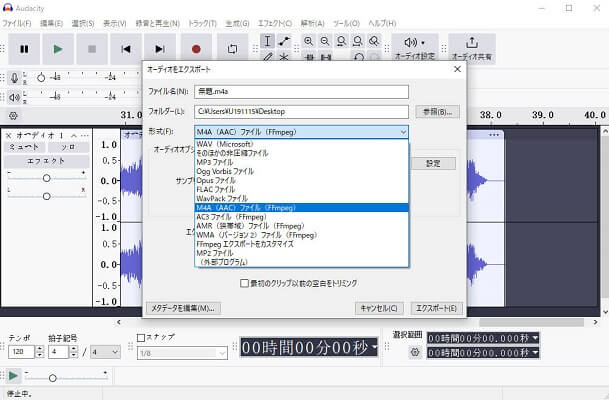Toggle ソロ (solo) on the track

69,147
